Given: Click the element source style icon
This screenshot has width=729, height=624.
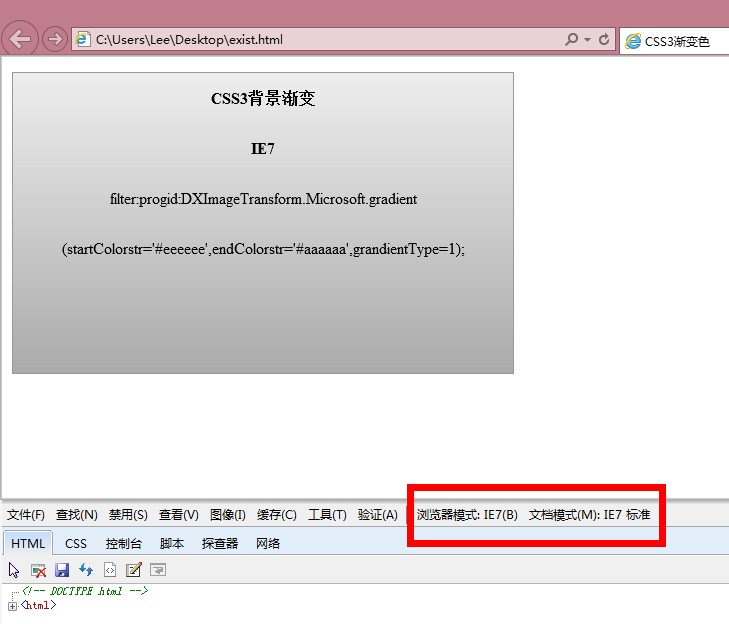Looking at the screenshot, I should pyautogui.click(x=110, y=570).
